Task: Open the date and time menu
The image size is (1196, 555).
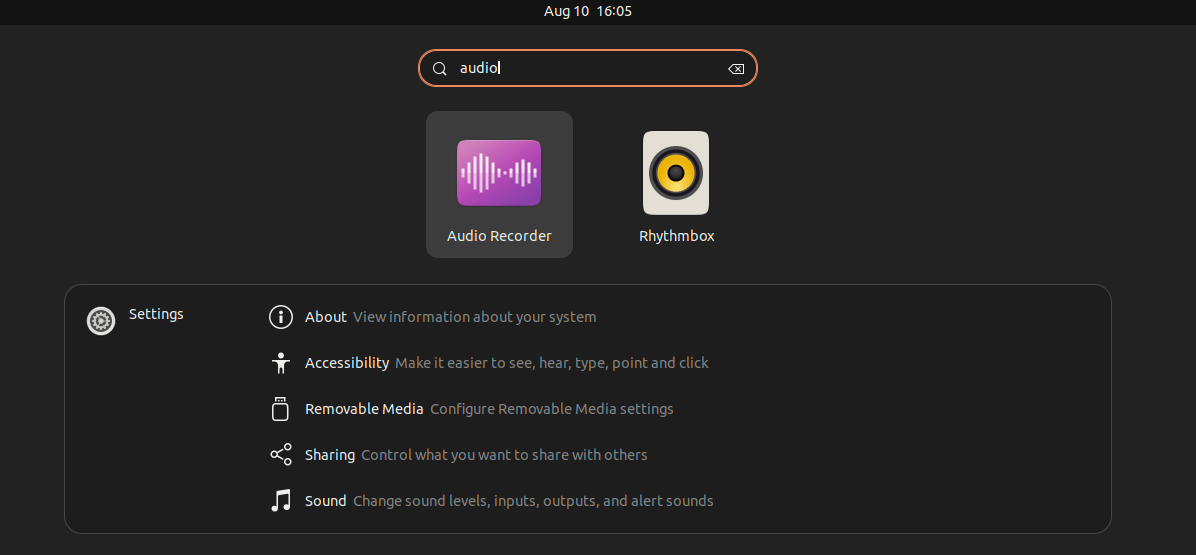Action: tap(588, 11)
